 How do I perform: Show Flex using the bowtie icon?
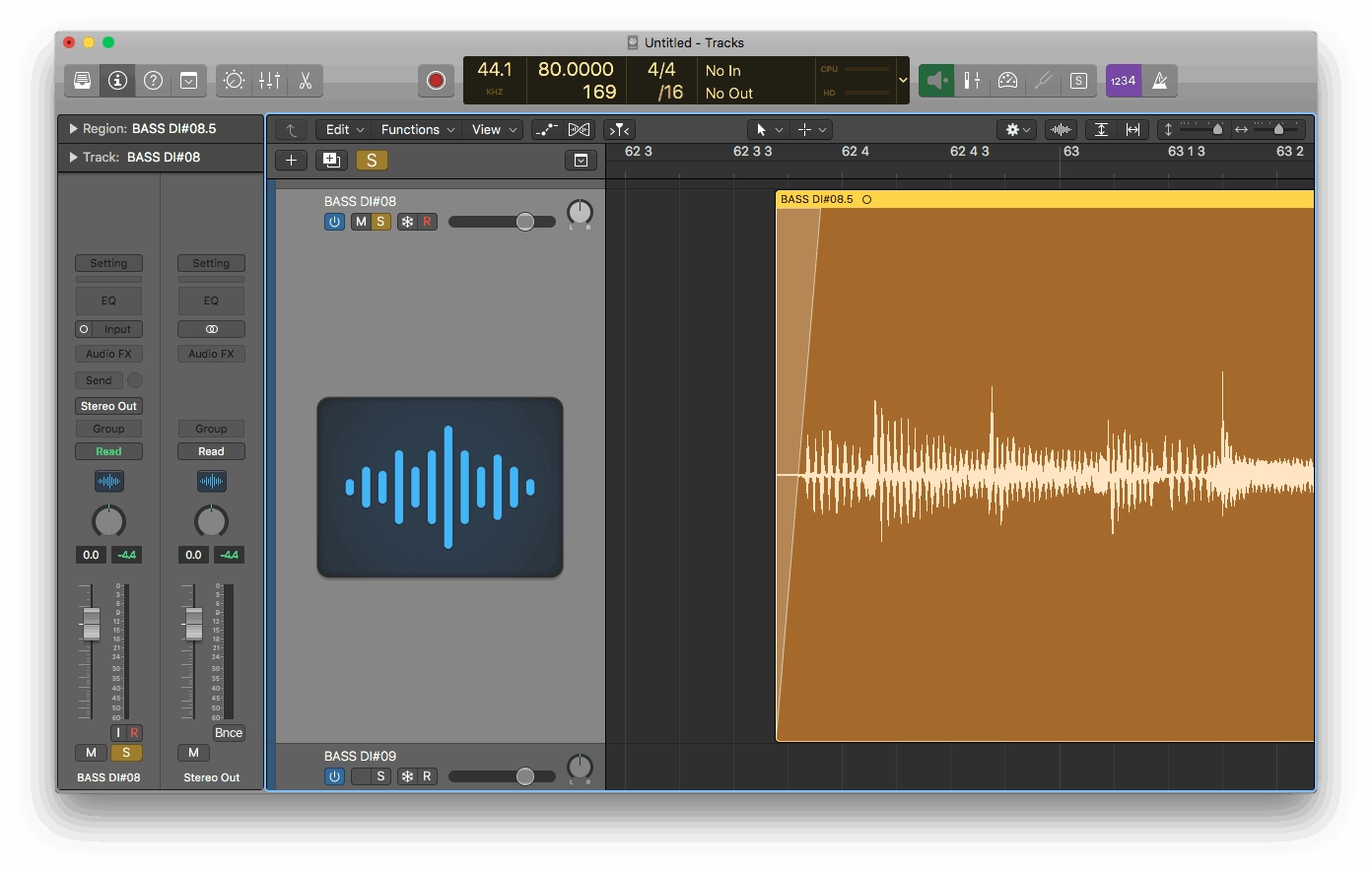click(580, 130)
